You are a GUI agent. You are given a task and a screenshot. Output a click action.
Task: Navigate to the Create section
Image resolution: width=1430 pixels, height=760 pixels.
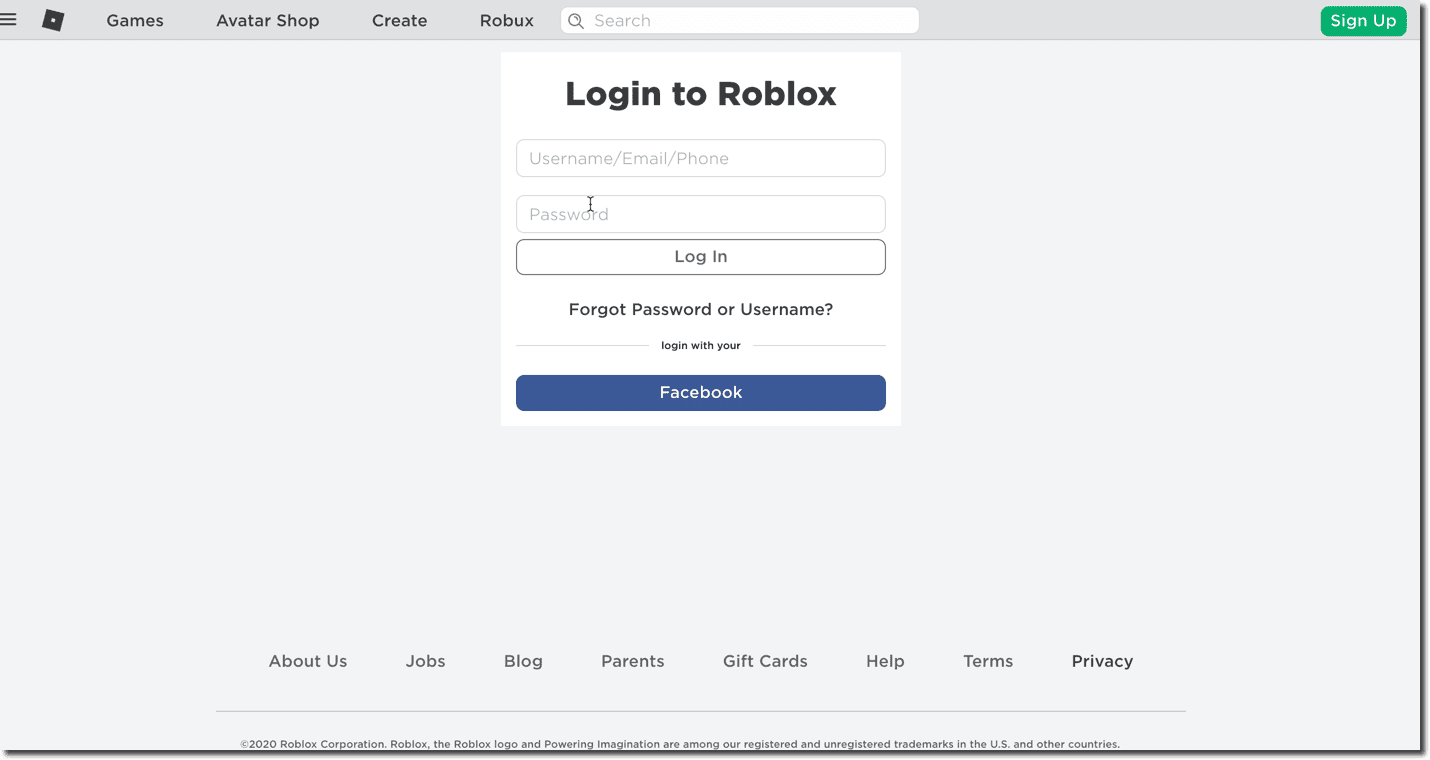point(399,20)
